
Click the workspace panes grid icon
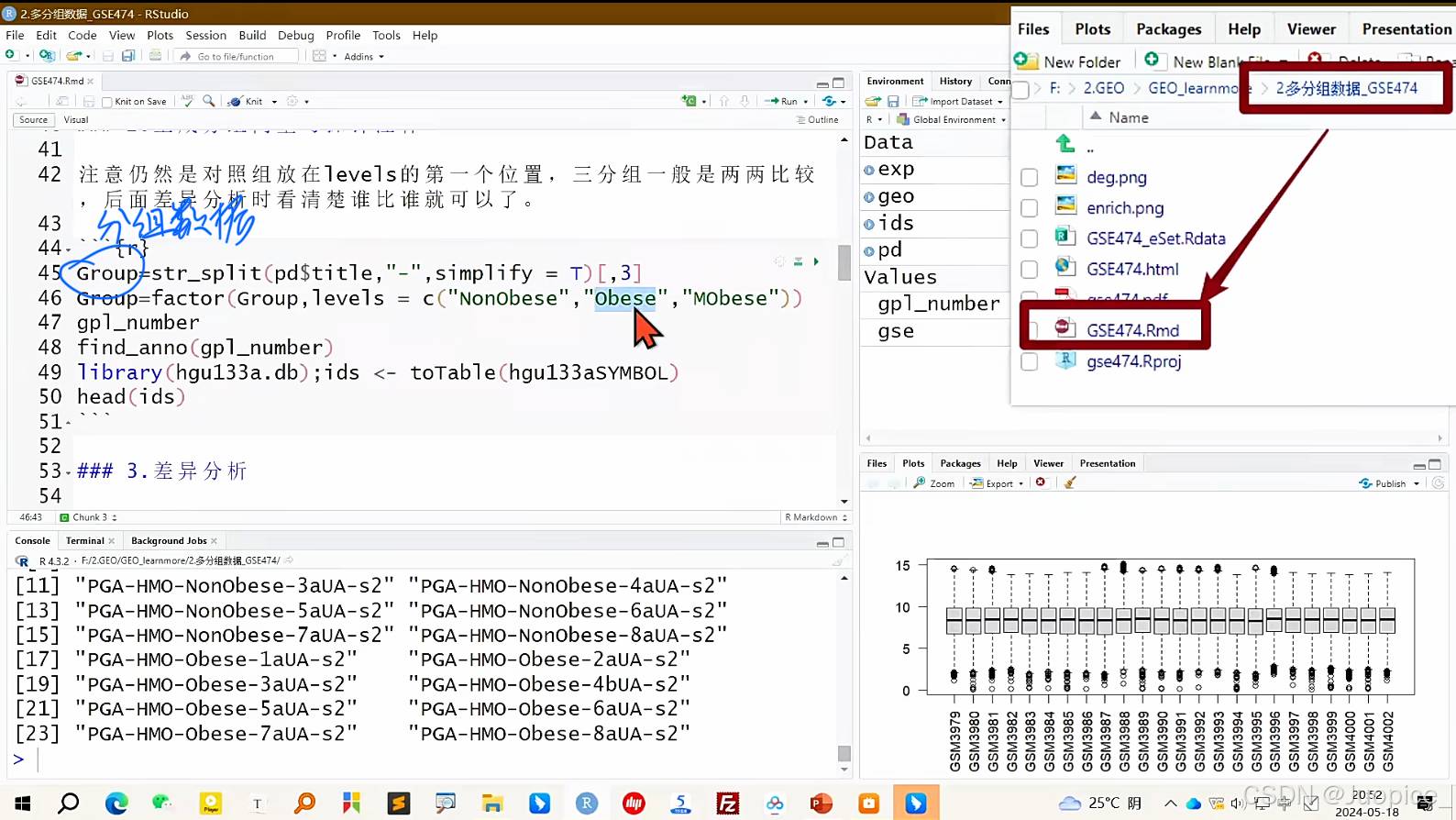319,56
